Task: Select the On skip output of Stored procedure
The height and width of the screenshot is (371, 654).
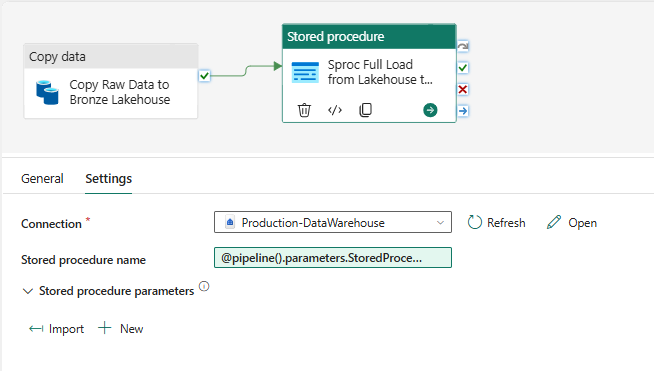Action: 463,46
